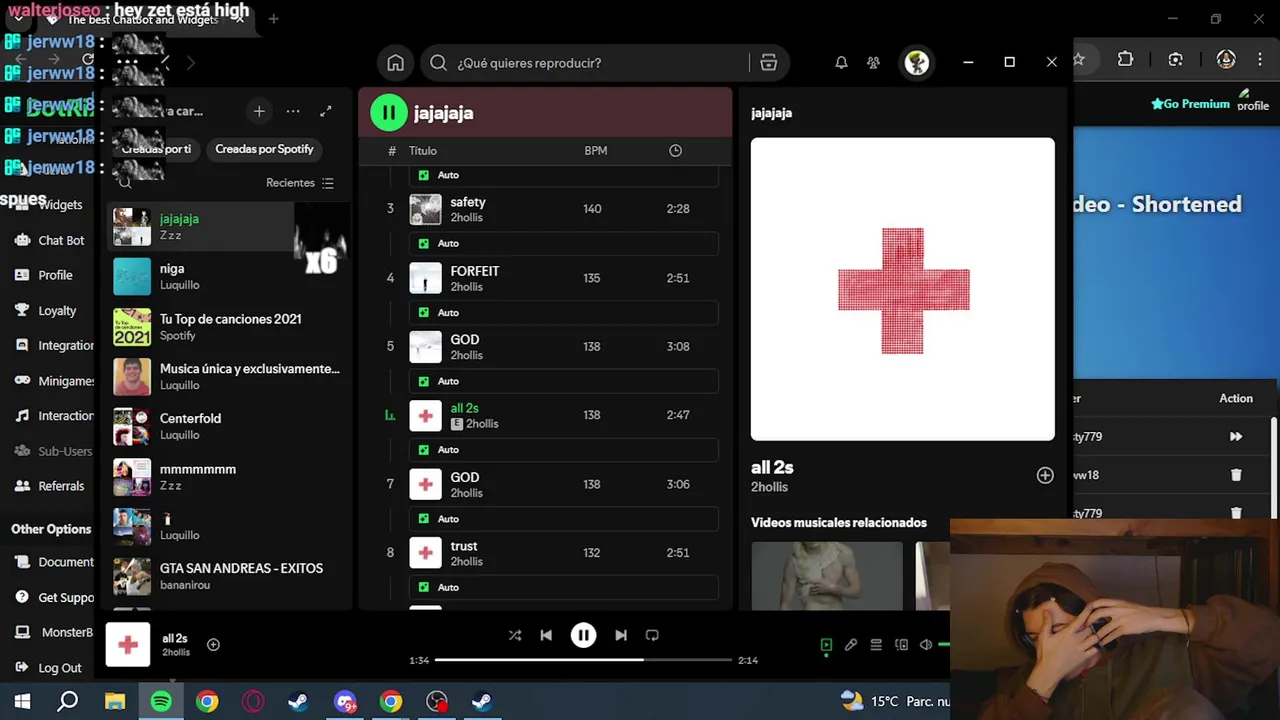Toggle lyrics microphone icon
This screenshot has width=1280, height=720.
coord(851,645)
